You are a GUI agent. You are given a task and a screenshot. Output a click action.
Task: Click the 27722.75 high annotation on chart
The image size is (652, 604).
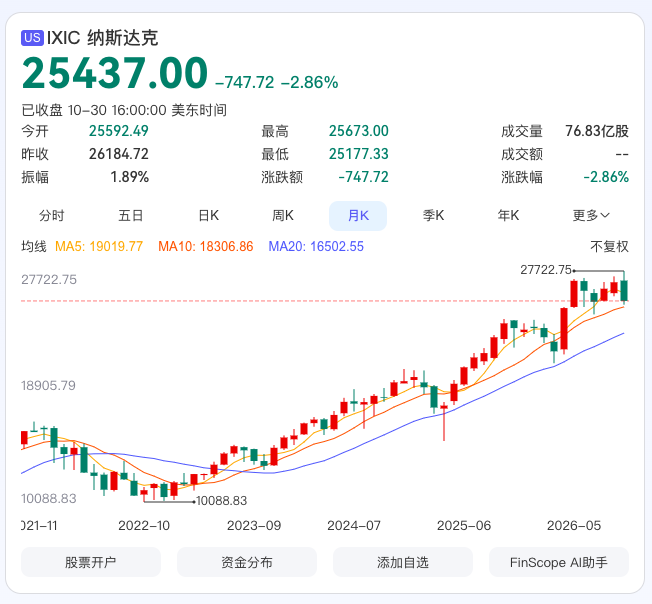click(546, 270)
